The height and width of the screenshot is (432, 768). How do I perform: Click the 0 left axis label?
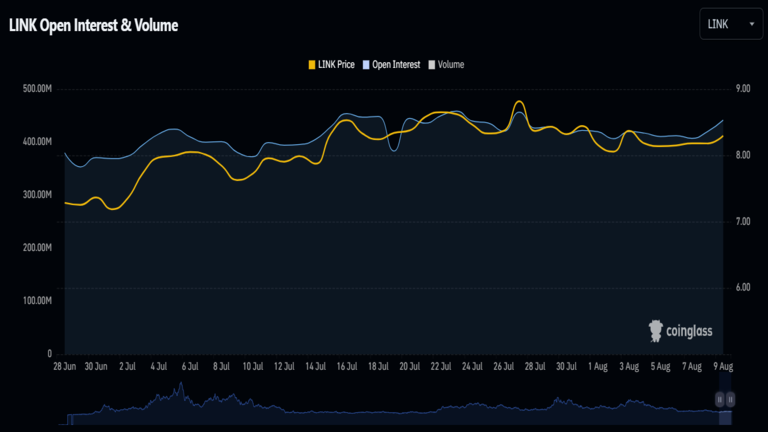click(49, 353)
